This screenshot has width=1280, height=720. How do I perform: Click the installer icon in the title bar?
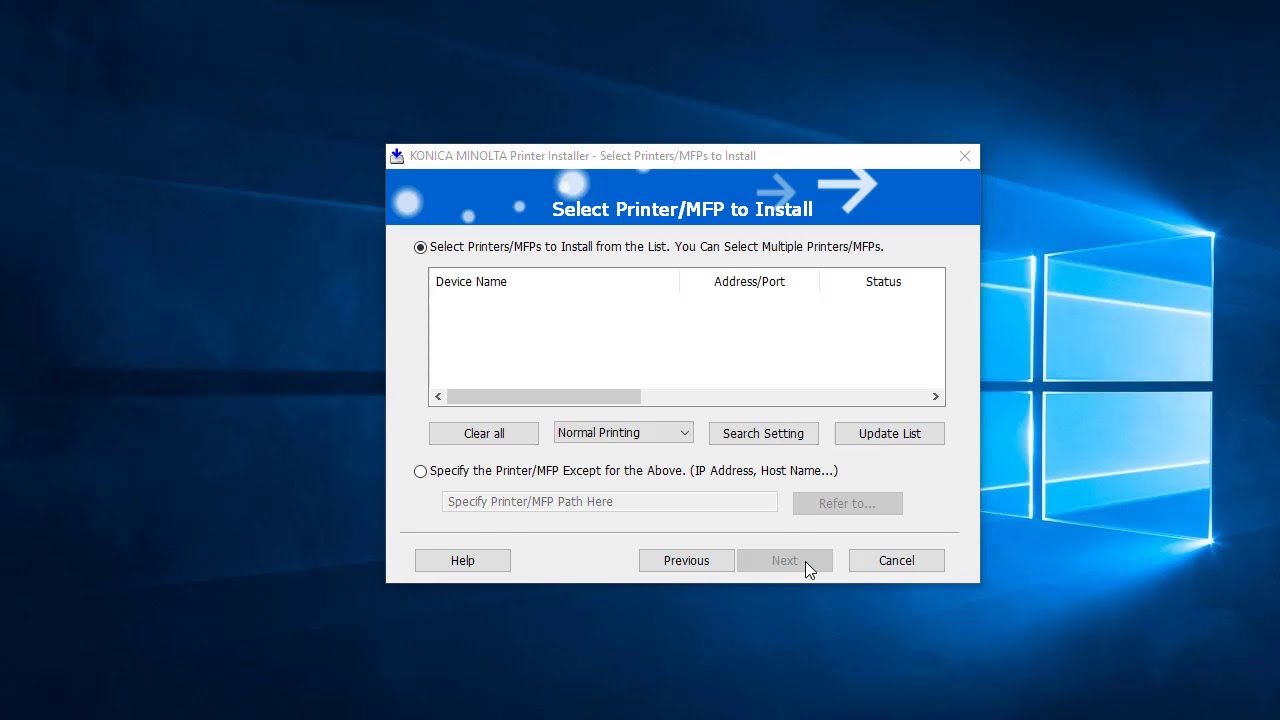pyautogui.click(x=397, y=156)
